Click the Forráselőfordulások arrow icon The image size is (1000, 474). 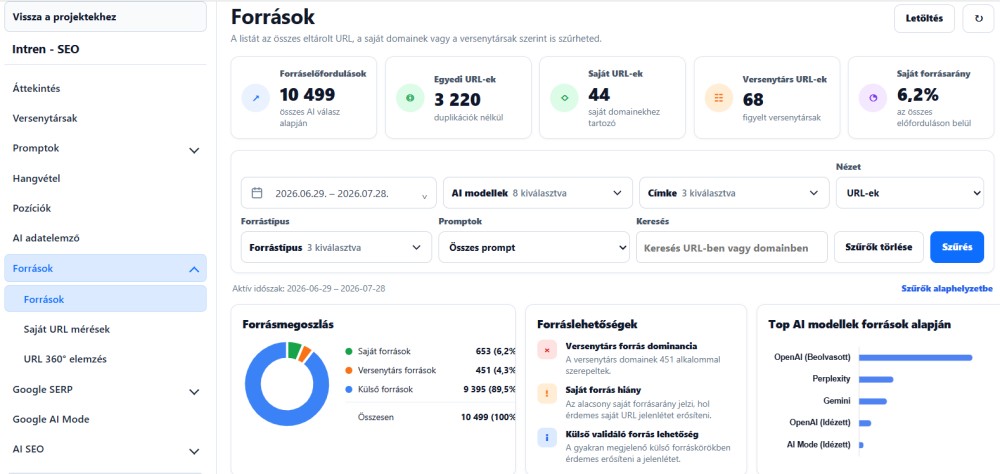pos(256,98)
